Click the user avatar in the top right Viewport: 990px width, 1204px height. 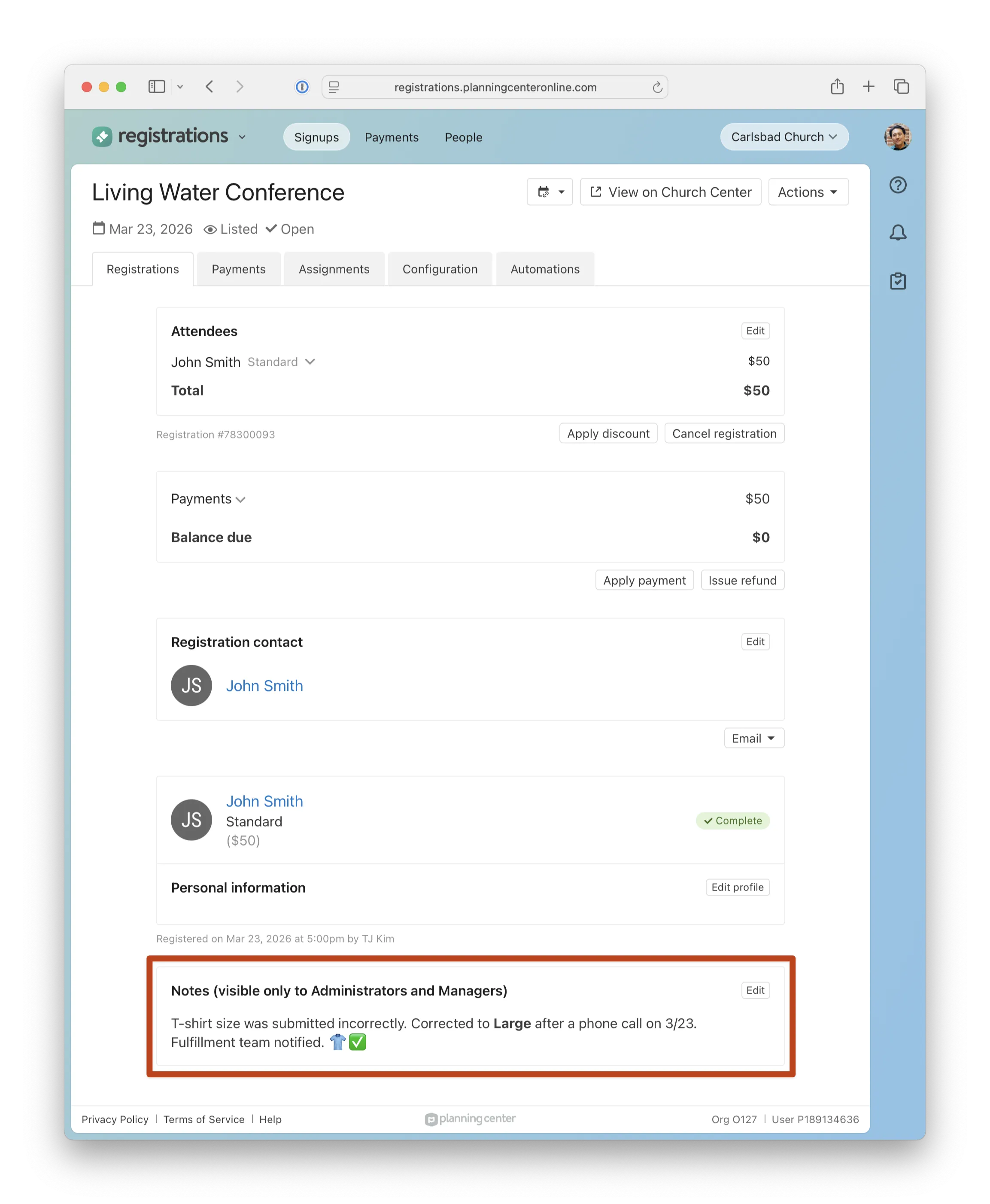pos(898,136)
